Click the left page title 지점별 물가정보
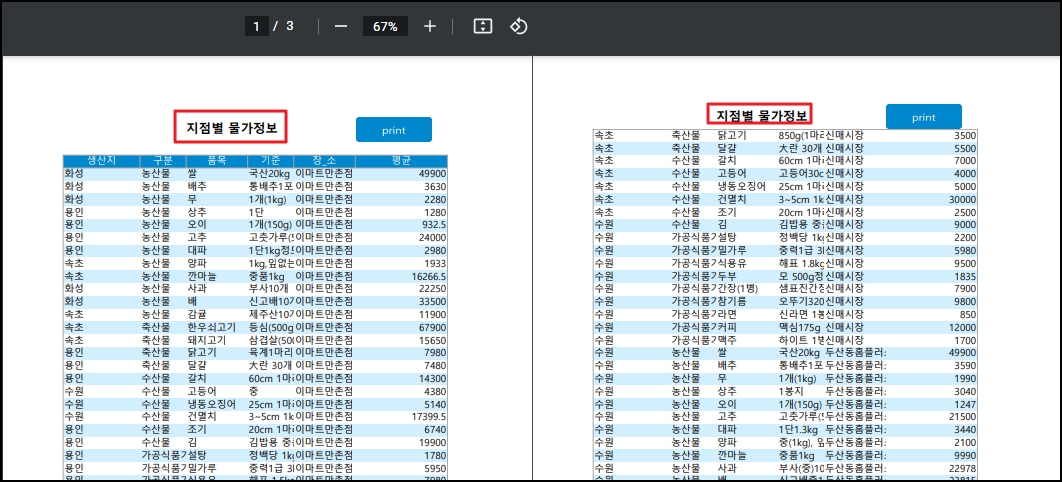The height and width of the screenshot is (482, 1062). [x=231, y=128]
